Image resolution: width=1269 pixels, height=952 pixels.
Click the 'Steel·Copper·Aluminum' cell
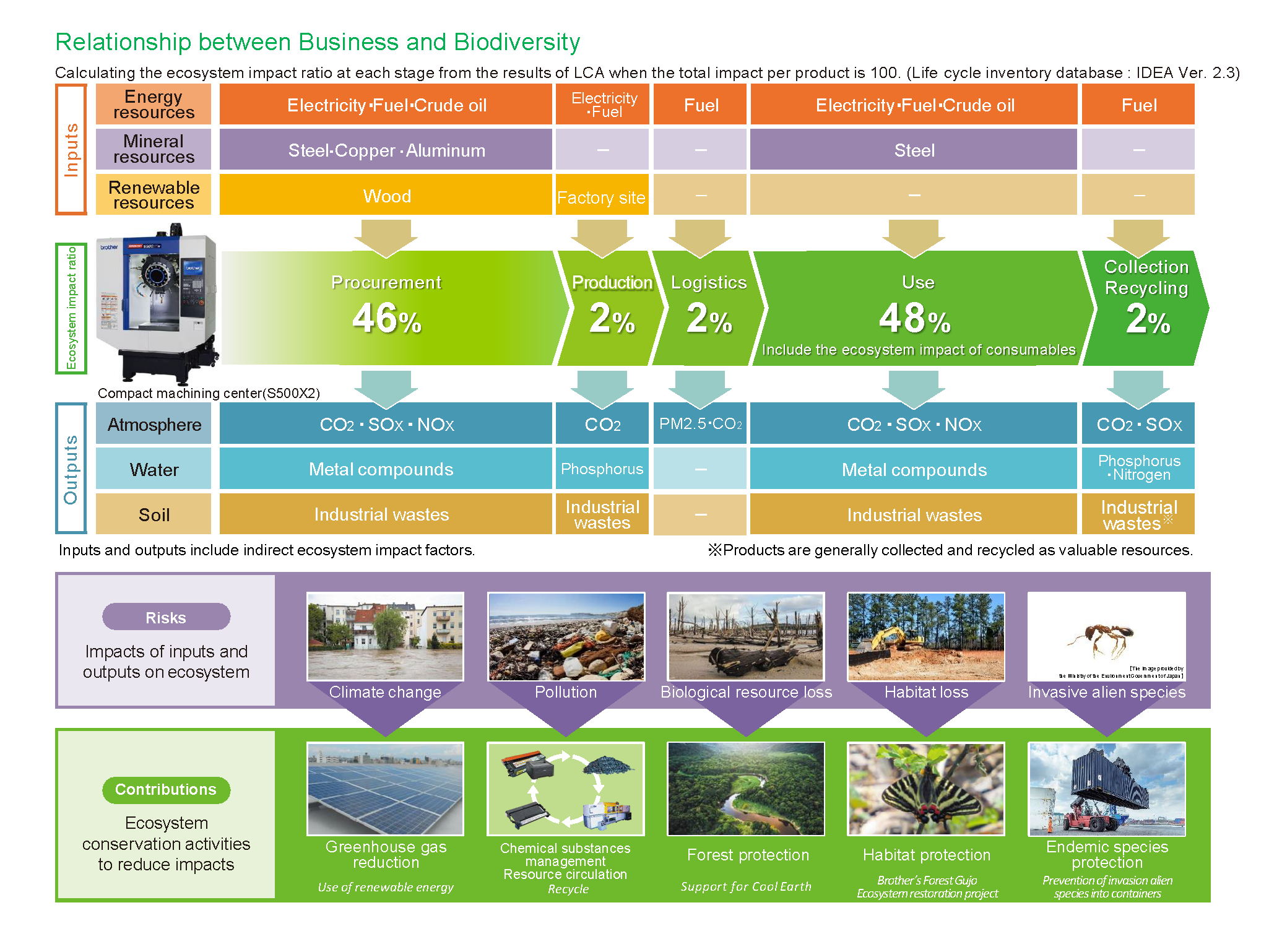tap(386, 149)
